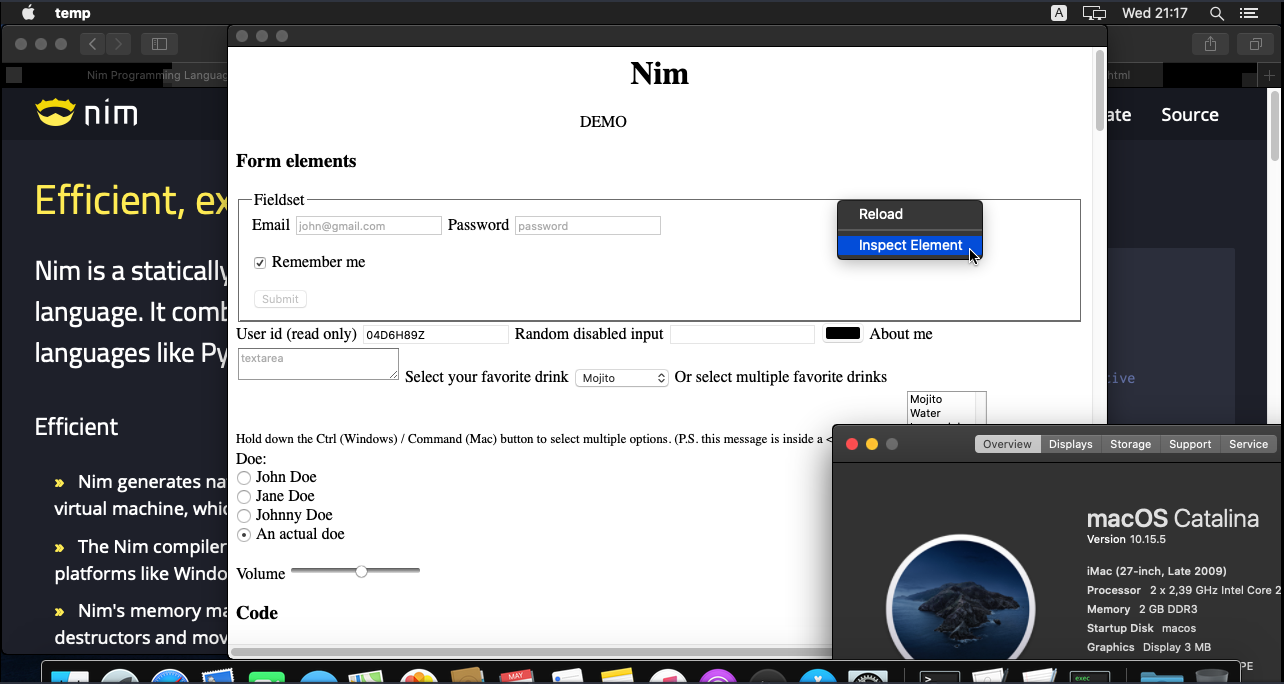
Task: Go back in the Safari window
Action: coord(93,44)
